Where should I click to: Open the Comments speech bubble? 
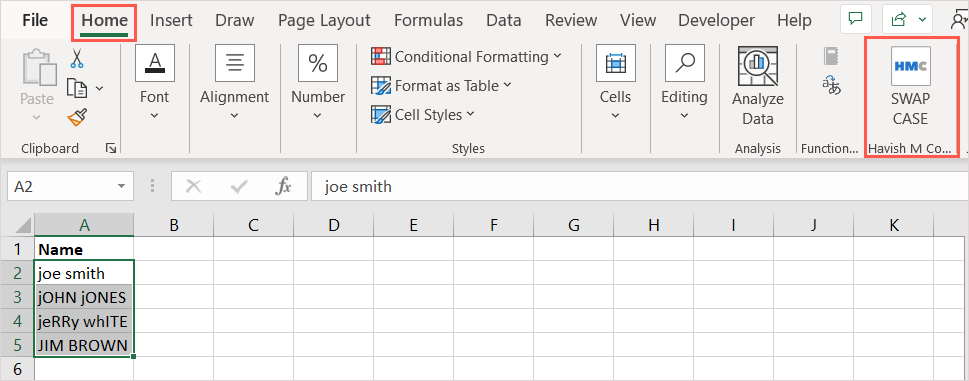pos(856,20)
